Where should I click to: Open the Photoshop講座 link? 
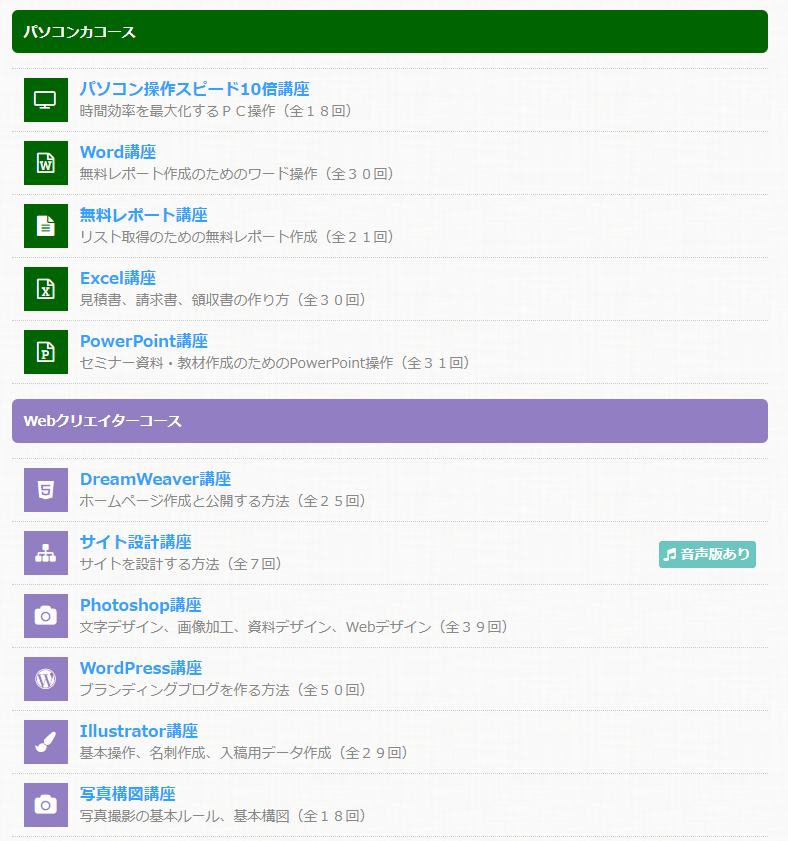tap(141, 605)
